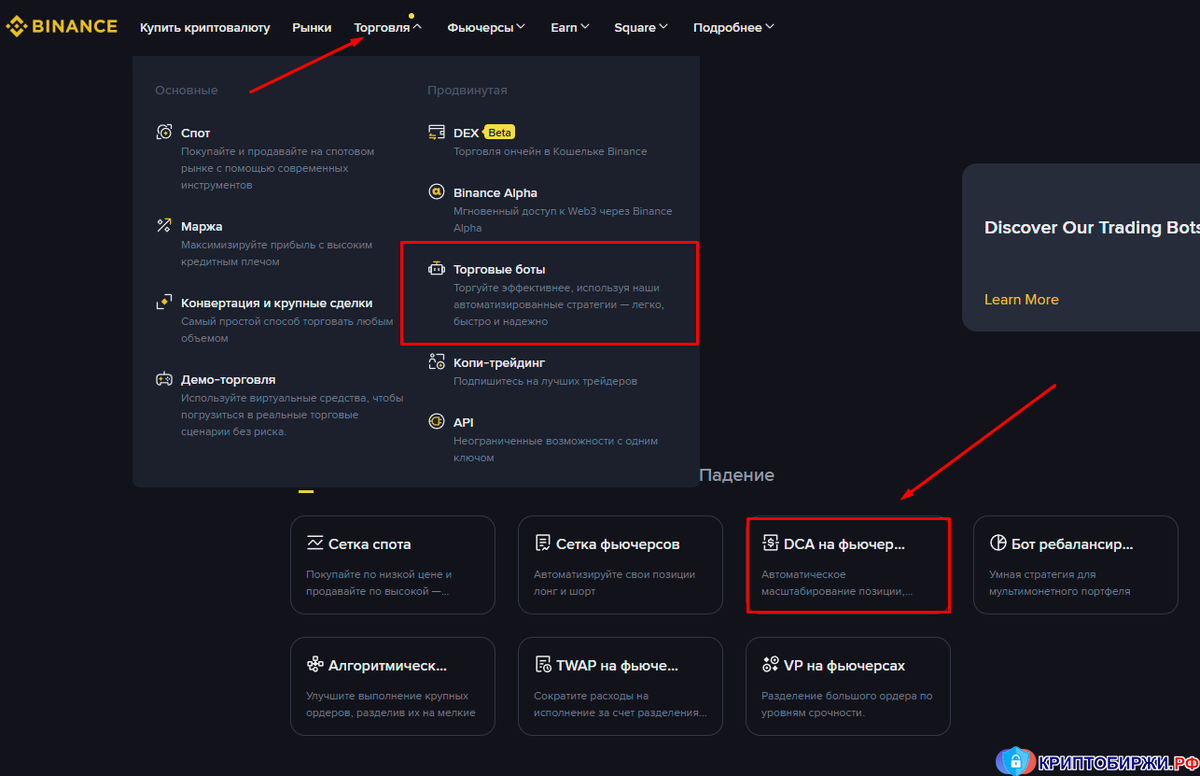Click the Learn More link
Screen dimensions: 1200x776
(1021, 299)
